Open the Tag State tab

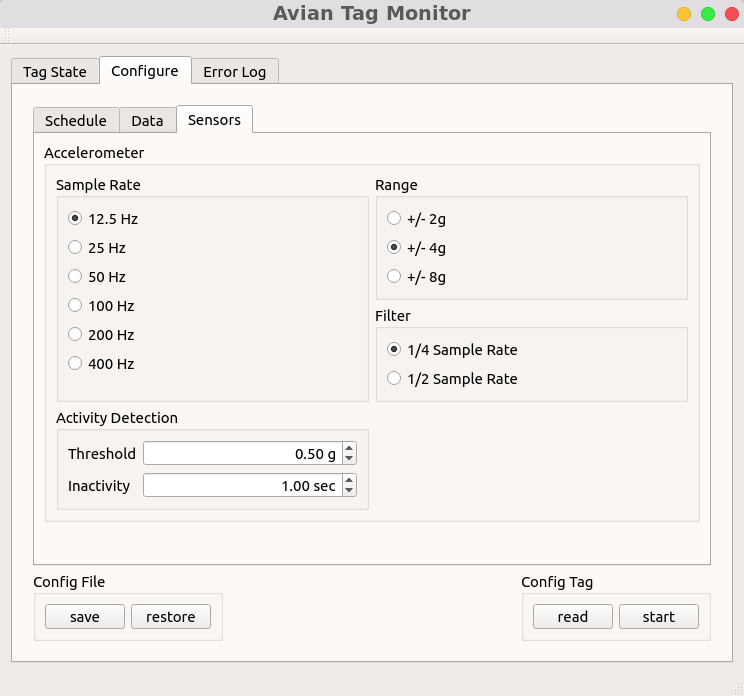click(55, 72)
